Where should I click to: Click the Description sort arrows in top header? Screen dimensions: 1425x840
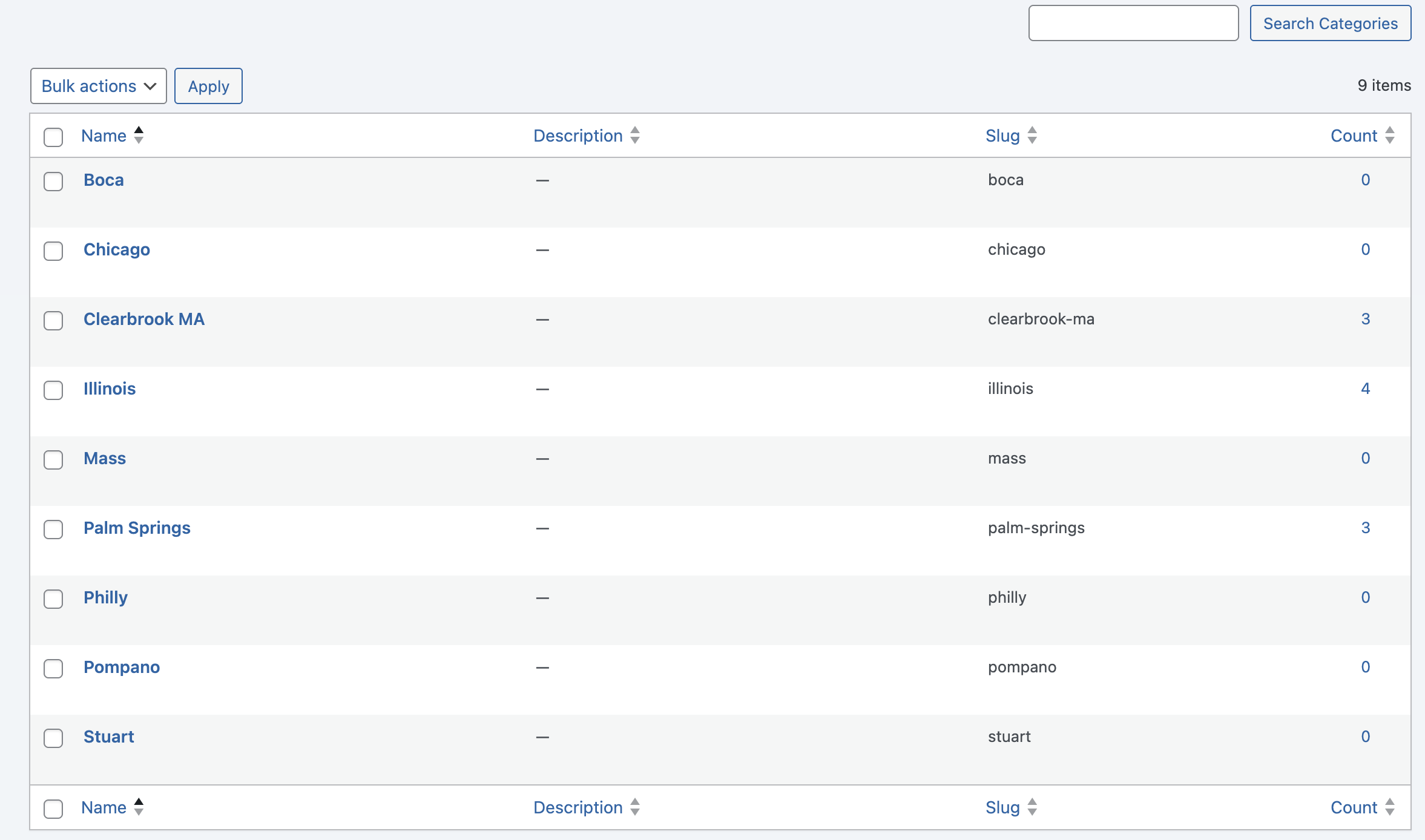point(634,136)
